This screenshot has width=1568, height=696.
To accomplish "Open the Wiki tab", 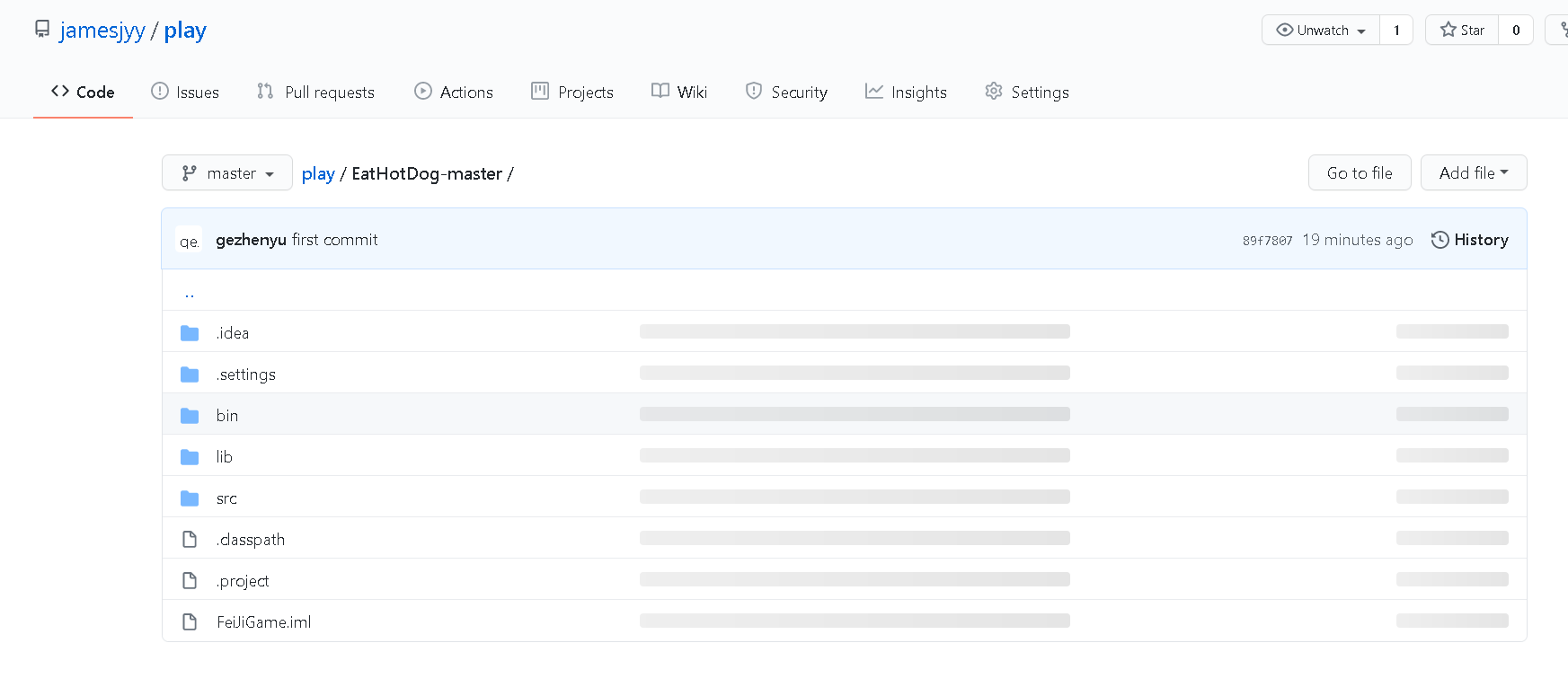I will pos(679,92).
